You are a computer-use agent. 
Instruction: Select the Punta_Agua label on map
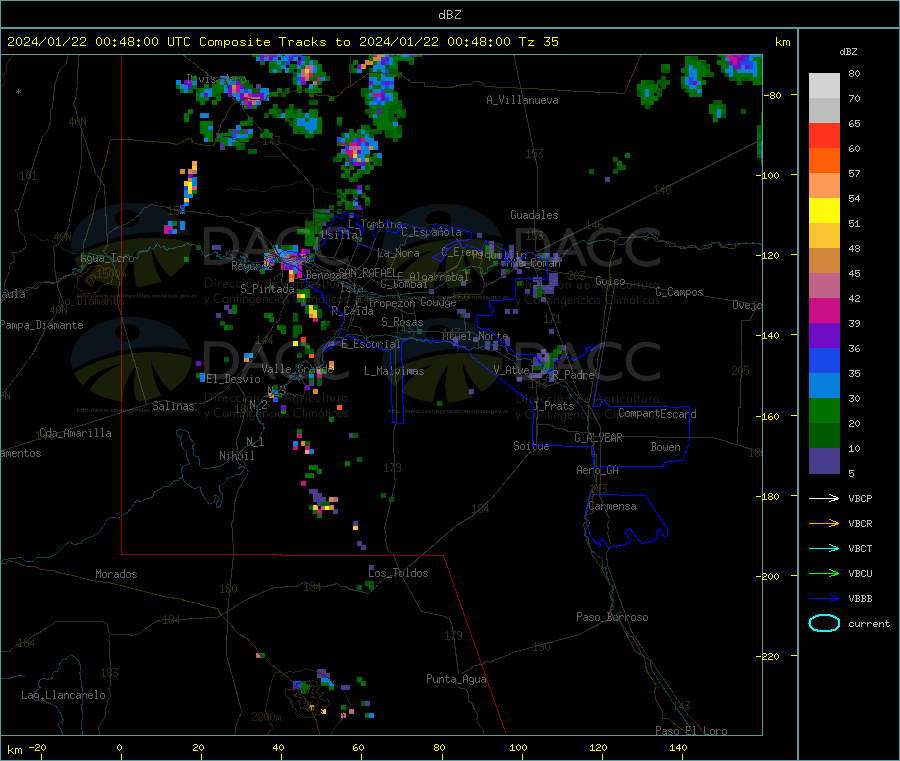point(456,679)
